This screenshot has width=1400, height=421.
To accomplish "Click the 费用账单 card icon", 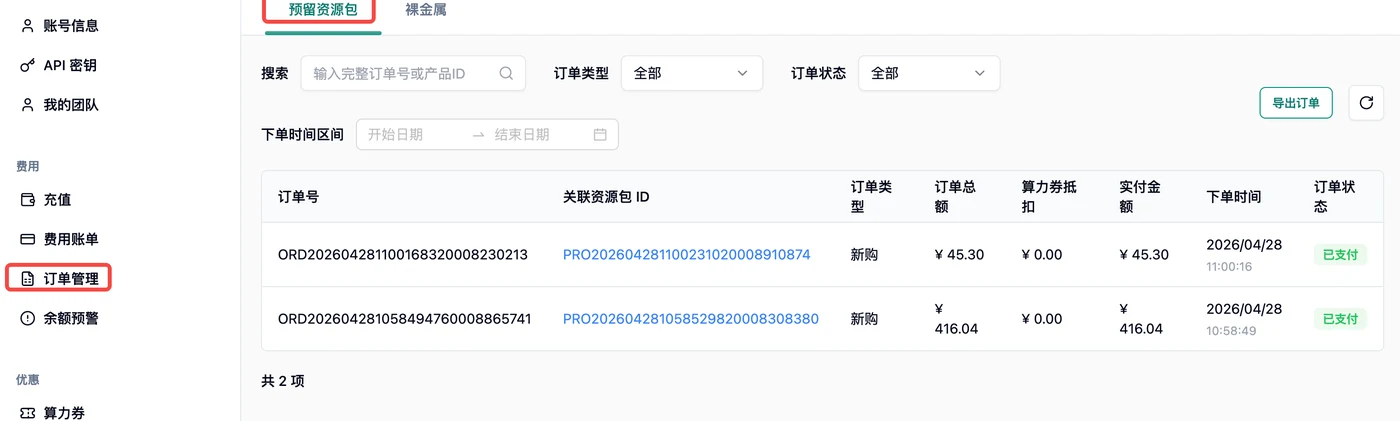I will pyautogui.click(x=28, y=239).
